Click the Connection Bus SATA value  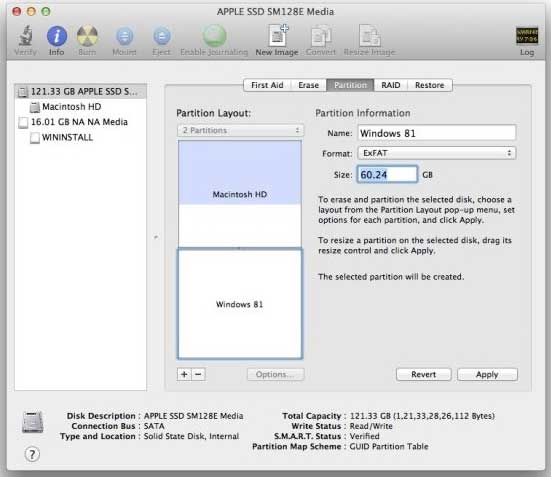click(154, 426)
